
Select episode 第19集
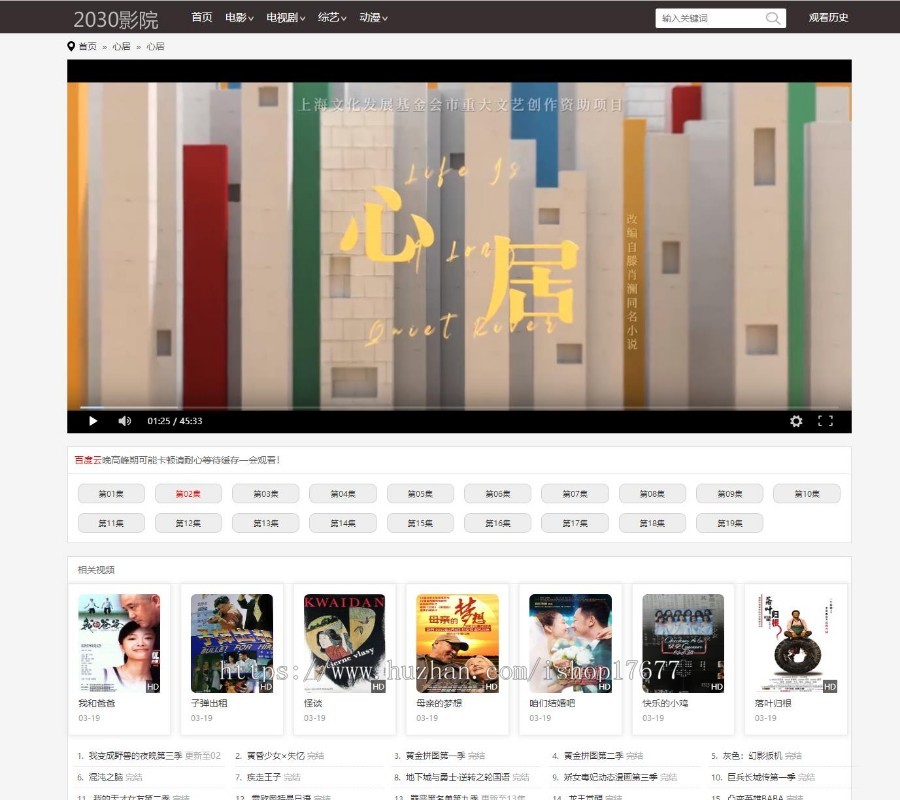click(x=730, y=523)
